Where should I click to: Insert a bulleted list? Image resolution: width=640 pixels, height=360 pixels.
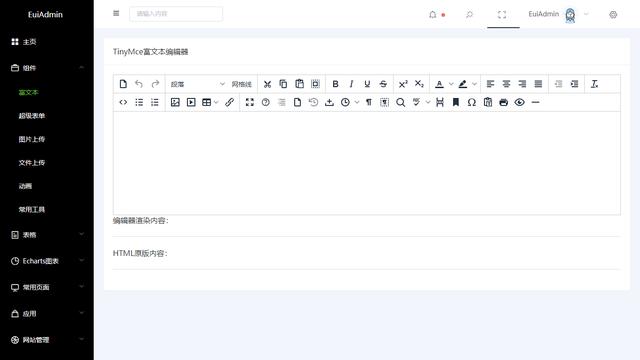(139, 102)
